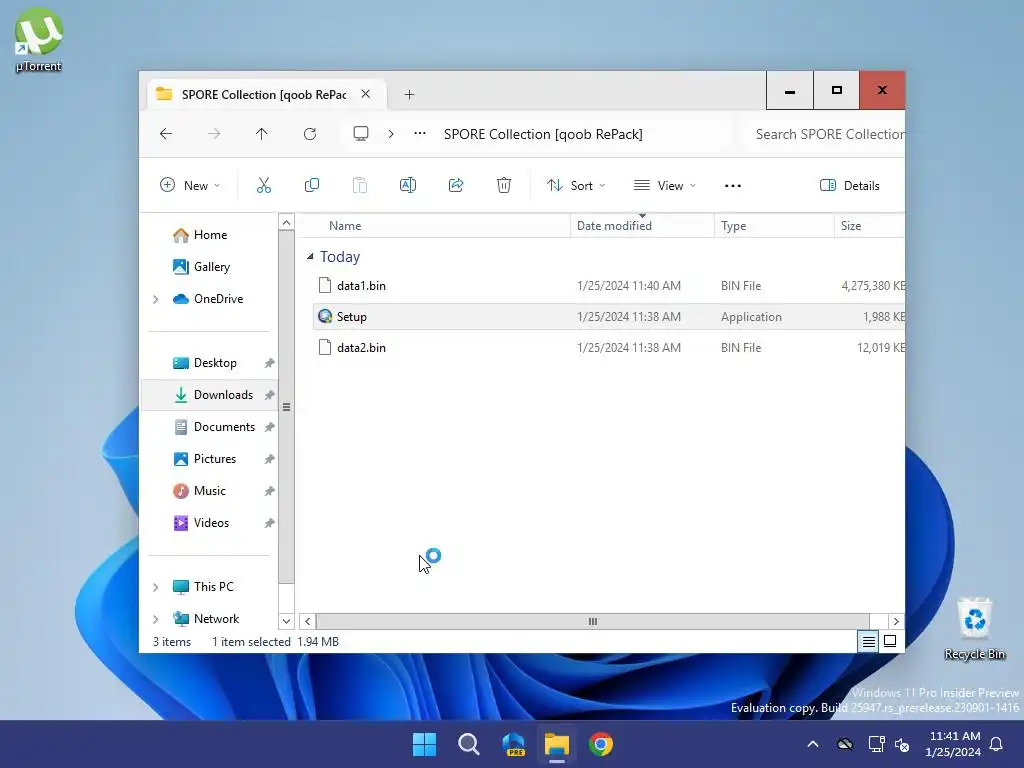This screenshot has width=1024, height=768.
Task: Refresh the folder view
Action: click(x=310, y=134)
